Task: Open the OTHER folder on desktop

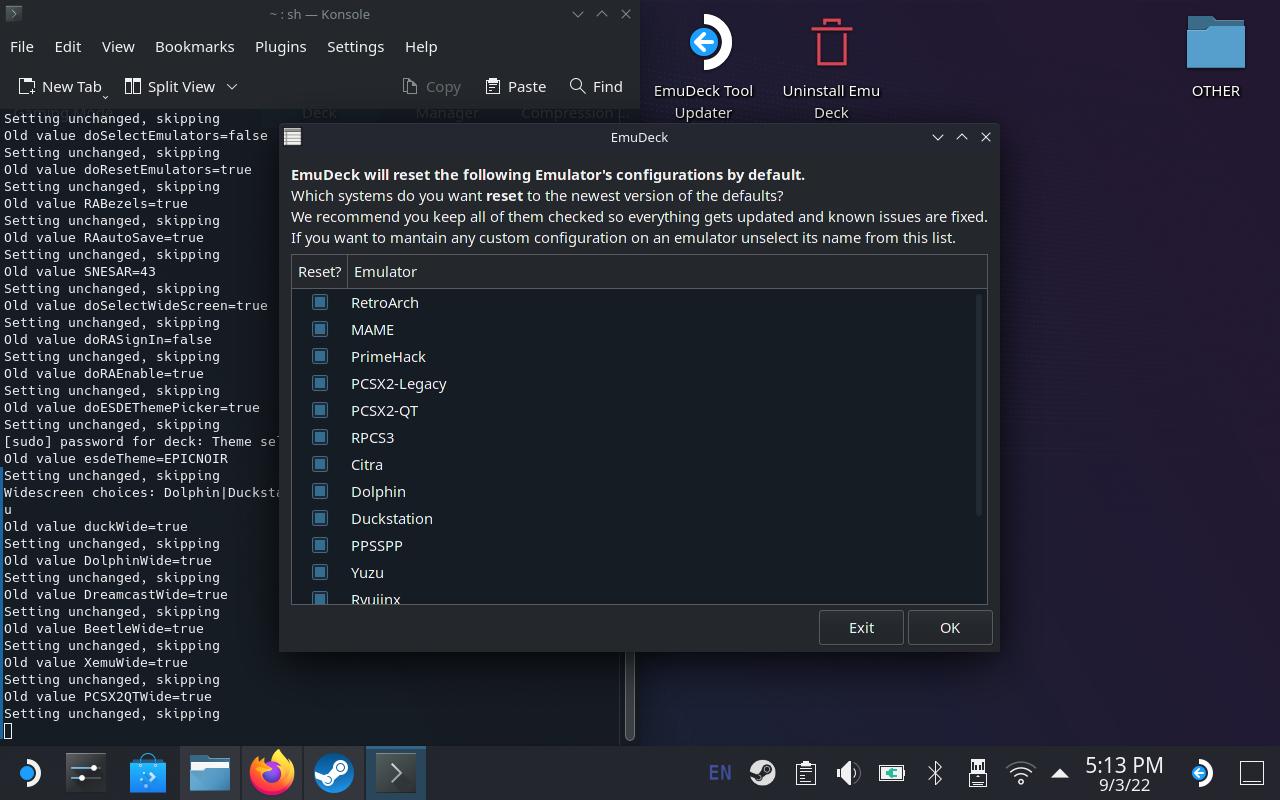Action: 1215,45
